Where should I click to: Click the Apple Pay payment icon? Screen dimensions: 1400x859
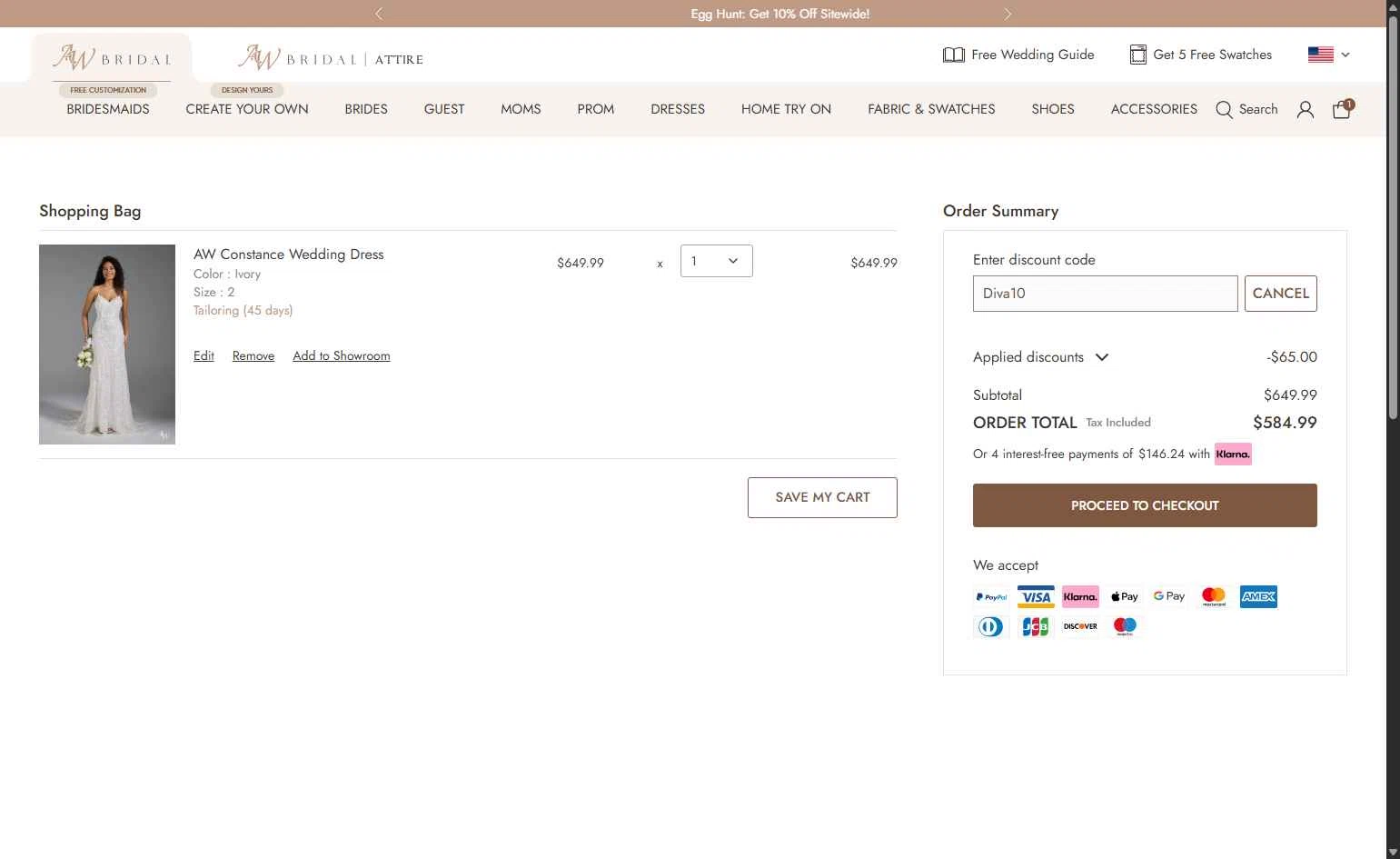point(1125,597)
